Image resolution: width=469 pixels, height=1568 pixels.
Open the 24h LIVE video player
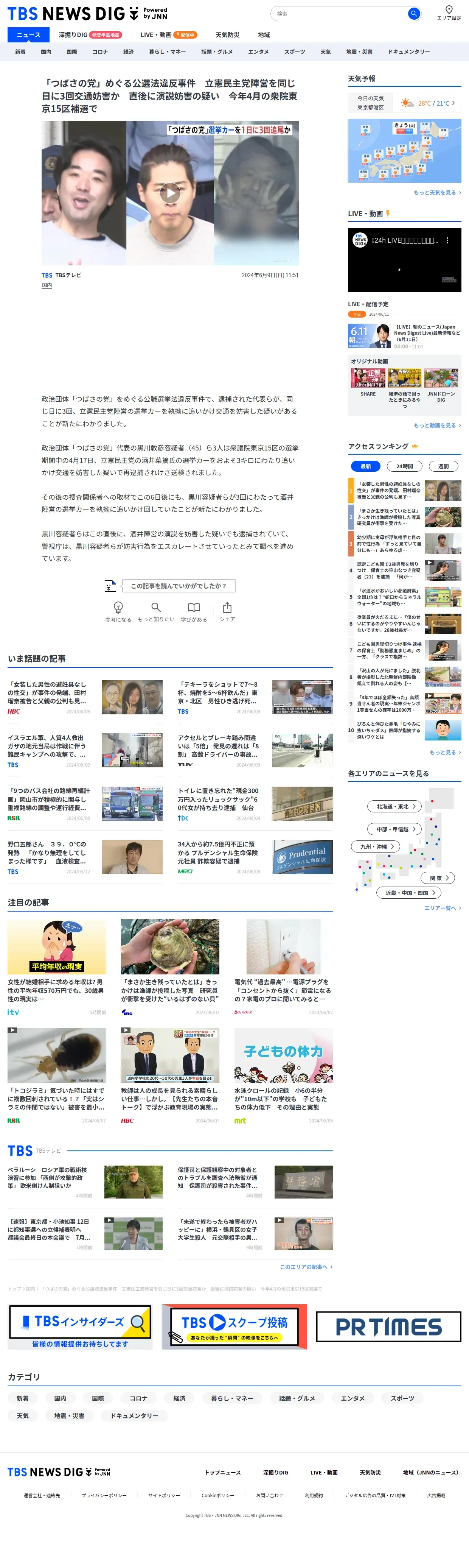[x=405, y=260]
